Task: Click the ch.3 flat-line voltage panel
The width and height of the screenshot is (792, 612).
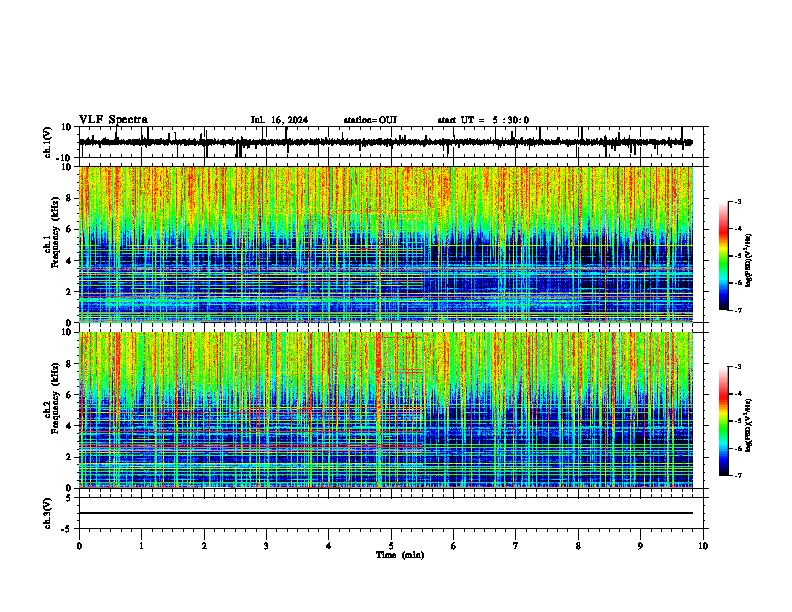Action: coord(391,513)
